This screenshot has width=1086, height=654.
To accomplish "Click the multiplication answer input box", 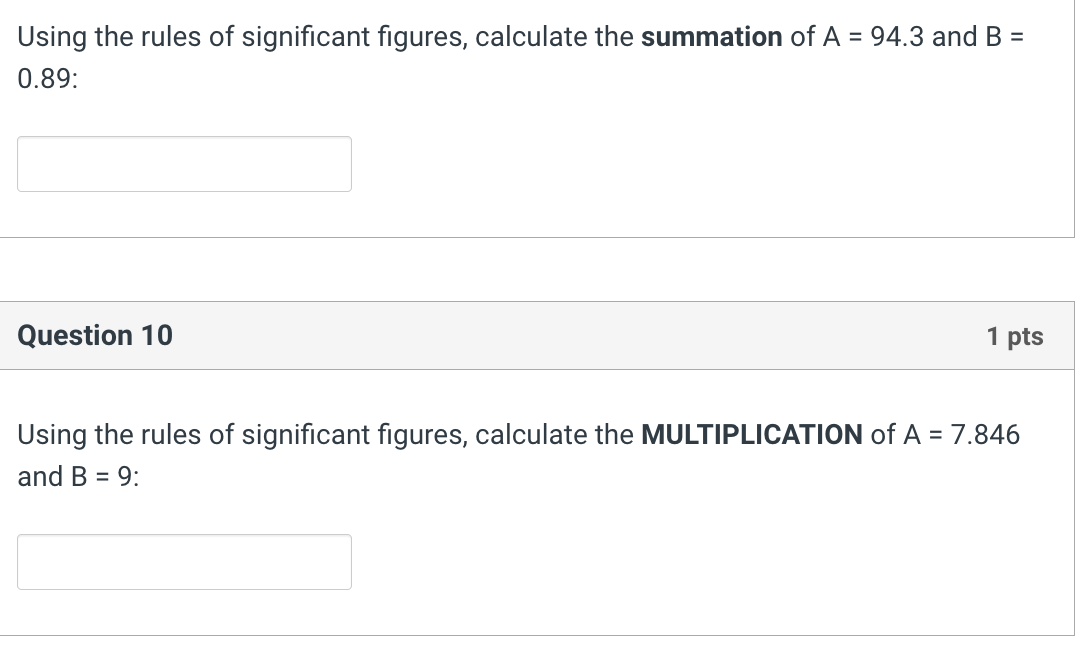I will pos(184,561).
